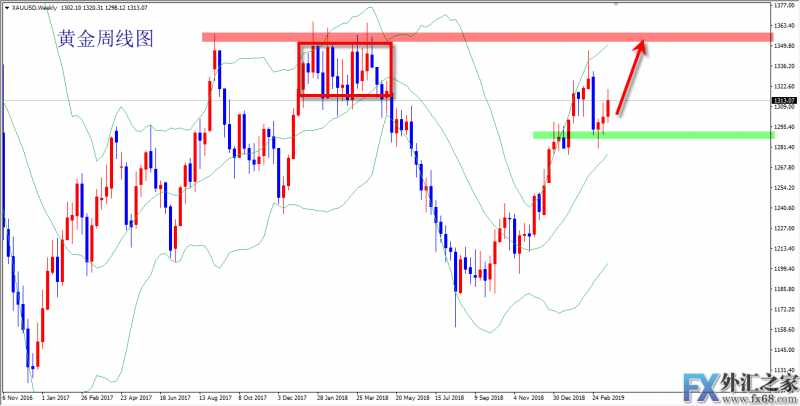Click the 1377.00 price axis label
Screen dimensions: 800x406
click(785, 5)
